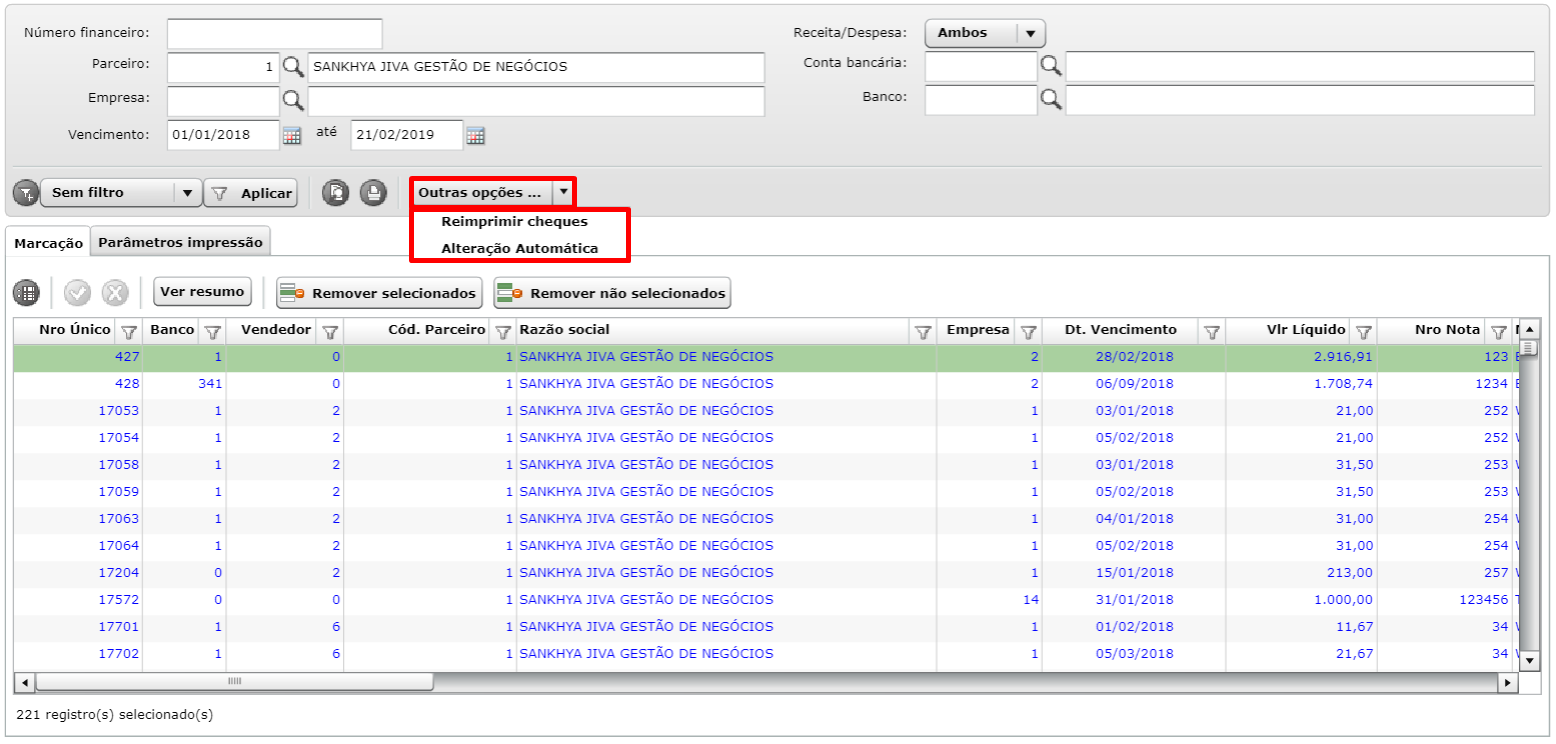Click the Empresa code input field
1556x744 pixels.
click(x=223, y=101)
